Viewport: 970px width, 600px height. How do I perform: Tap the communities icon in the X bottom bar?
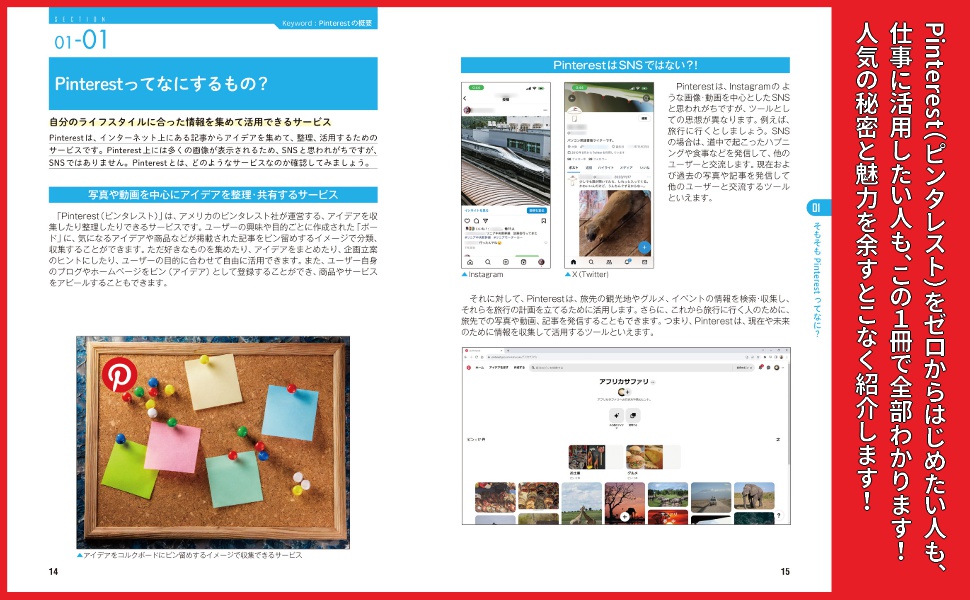click(609, 262)
